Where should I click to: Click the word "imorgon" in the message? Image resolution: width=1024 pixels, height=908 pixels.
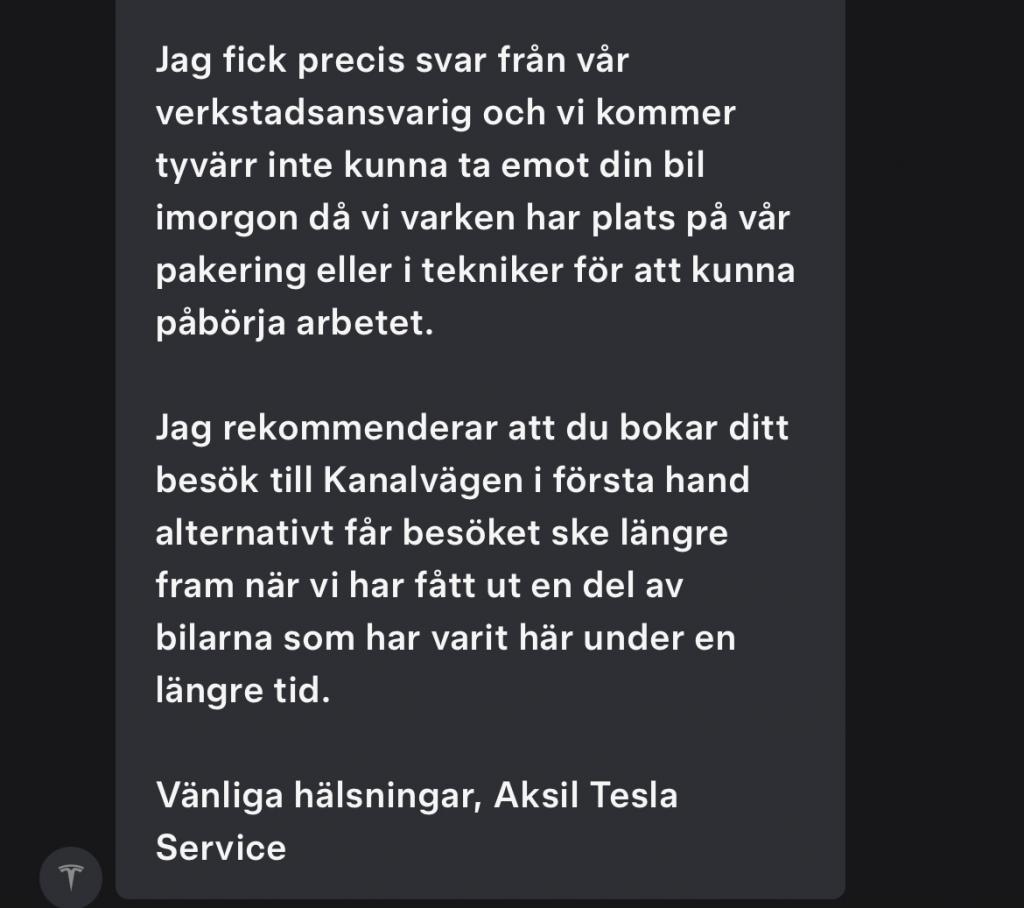(227, 218)
